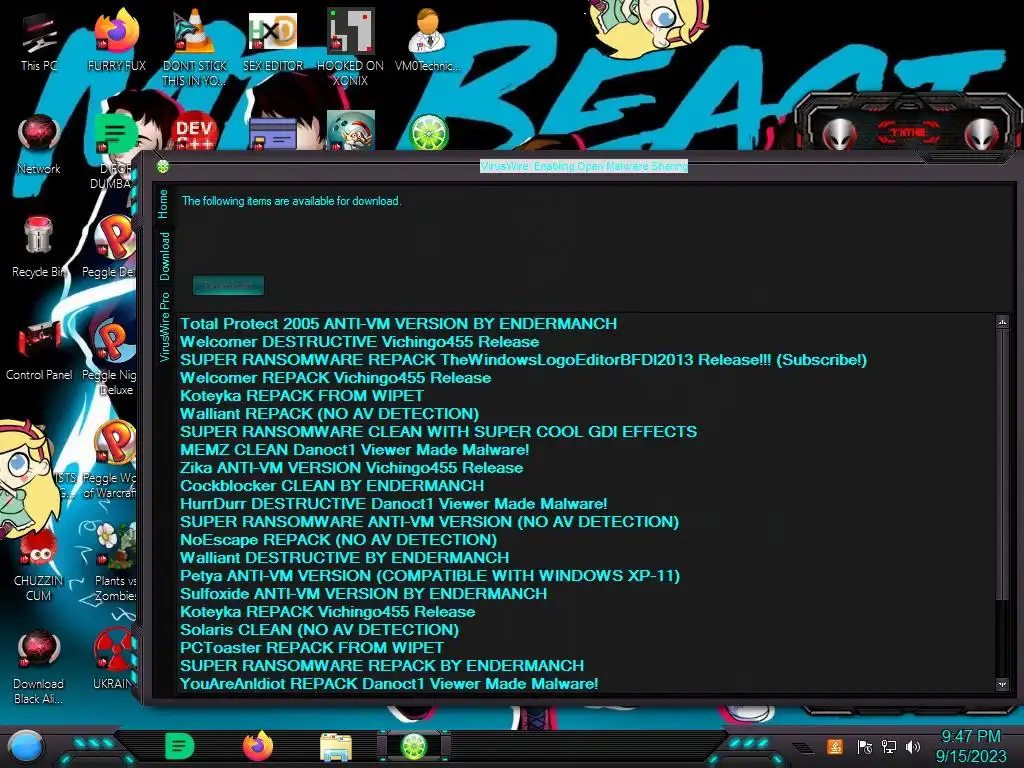Select Koteyka REPACK FROM WIPET
Image resolution: width=1024 pixels, height=768 pixels.
tap(302, 396)
